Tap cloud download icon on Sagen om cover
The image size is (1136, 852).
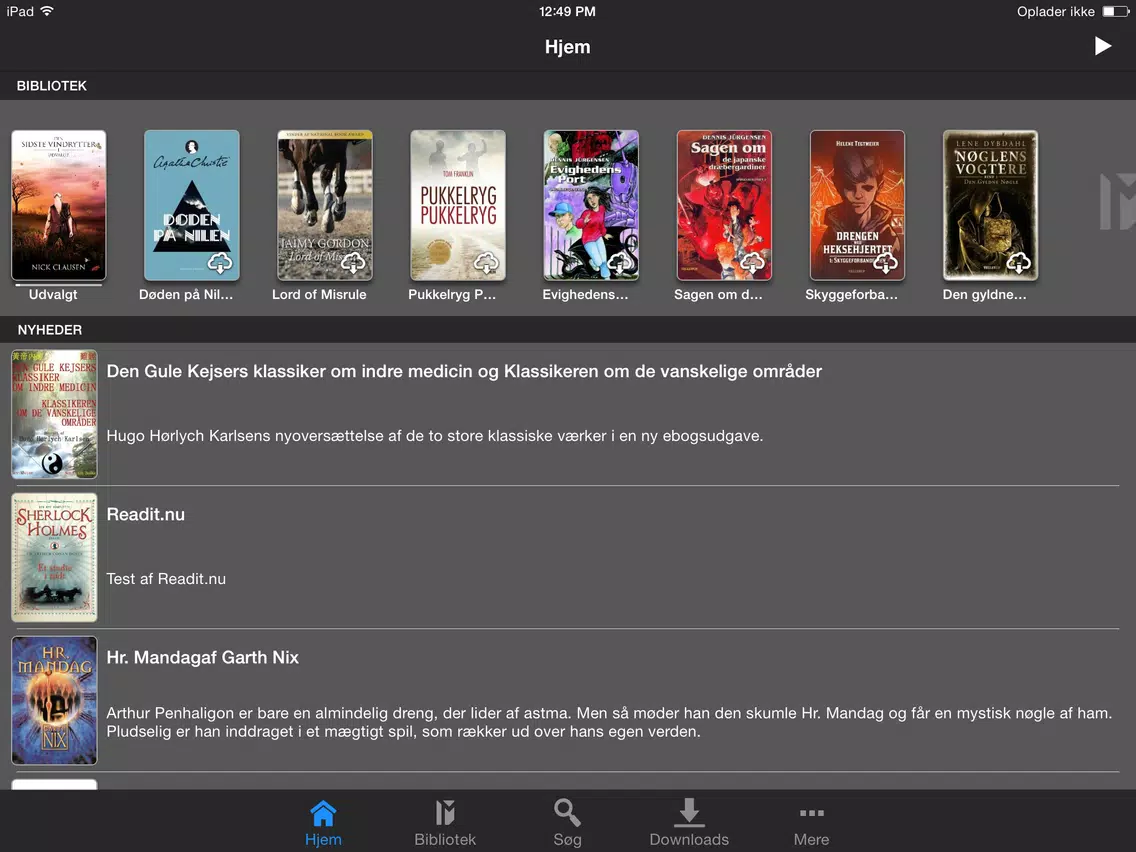[x=752, y=262]
